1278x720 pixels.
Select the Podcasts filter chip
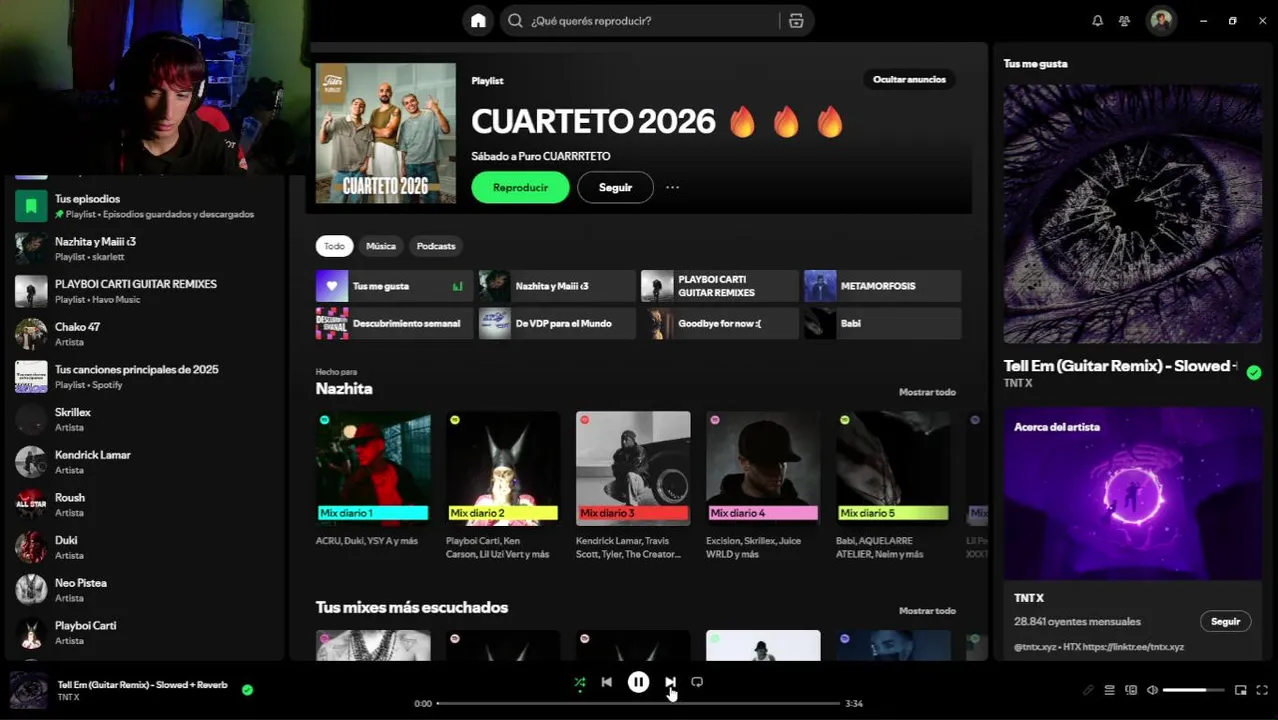(x=436, y=246)
